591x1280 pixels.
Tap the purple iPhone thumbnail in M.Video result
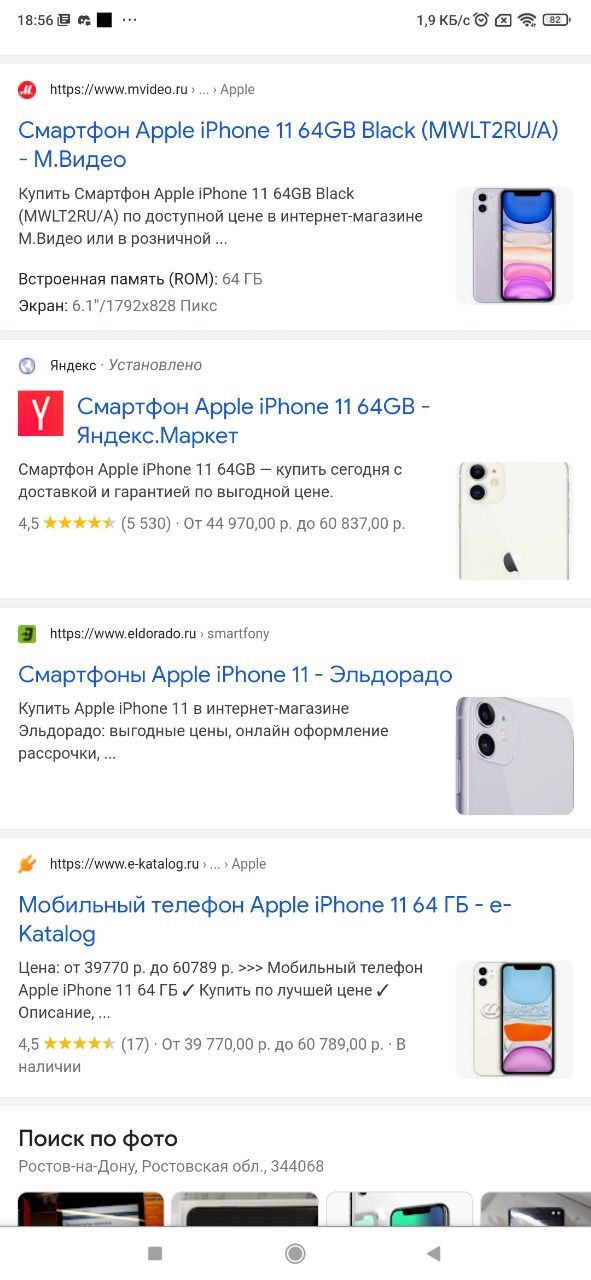coord(515,245)
